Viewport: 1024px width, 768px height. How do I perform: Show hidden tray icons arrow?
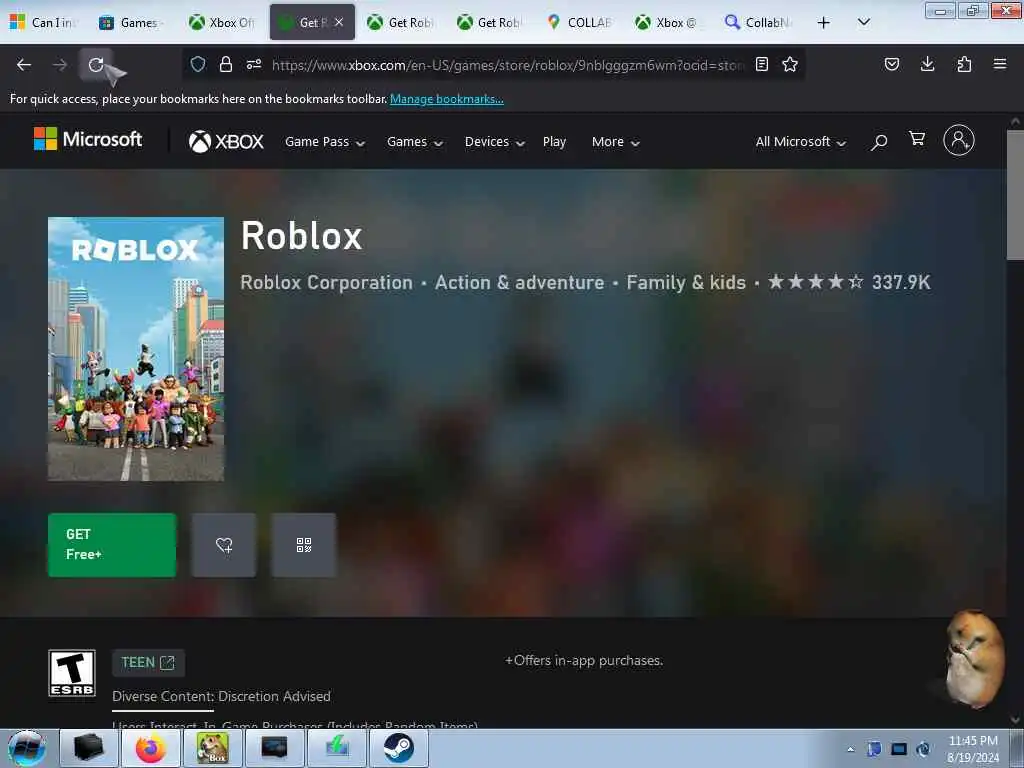(850, 749)
